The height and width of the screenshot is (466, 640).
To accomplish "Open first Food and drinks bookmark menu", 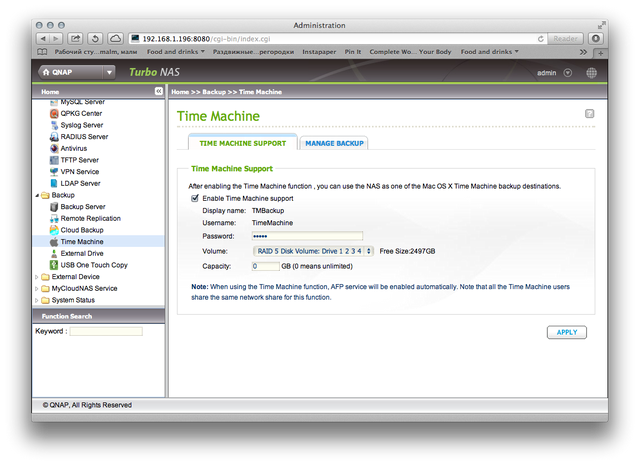I will (176, 52).
